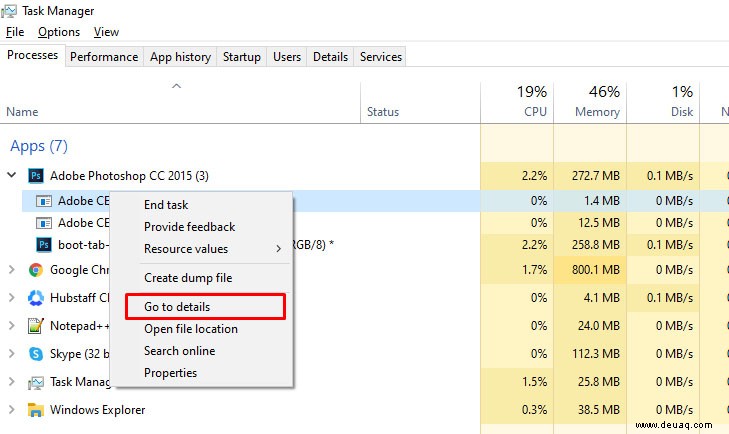
Task: Click the 24.0 MB Notepad++ memory value
Action: click(599, 326)
